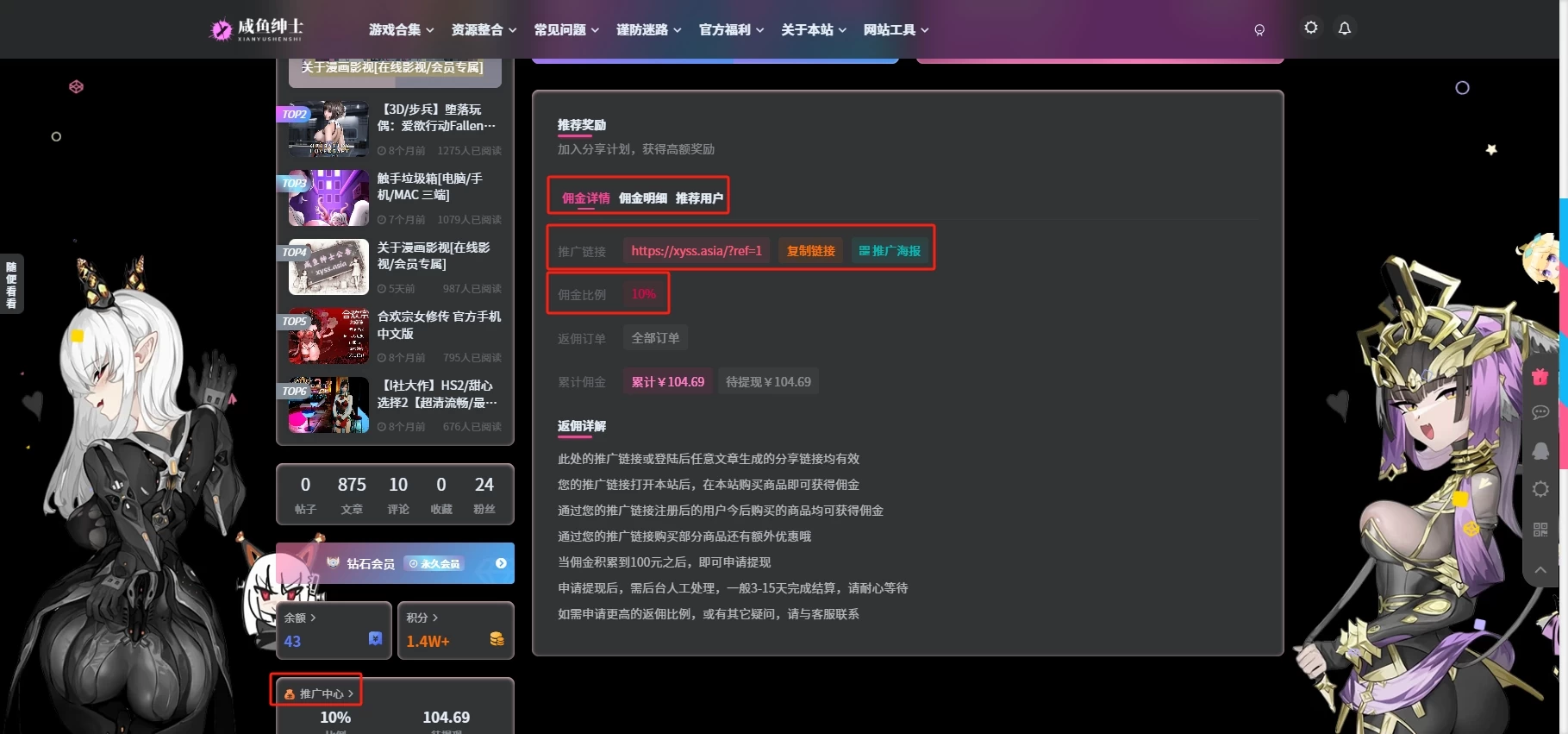The image size is (1568, 734).
Task: Click the 推广海报 button
Action: coord(890,251)
